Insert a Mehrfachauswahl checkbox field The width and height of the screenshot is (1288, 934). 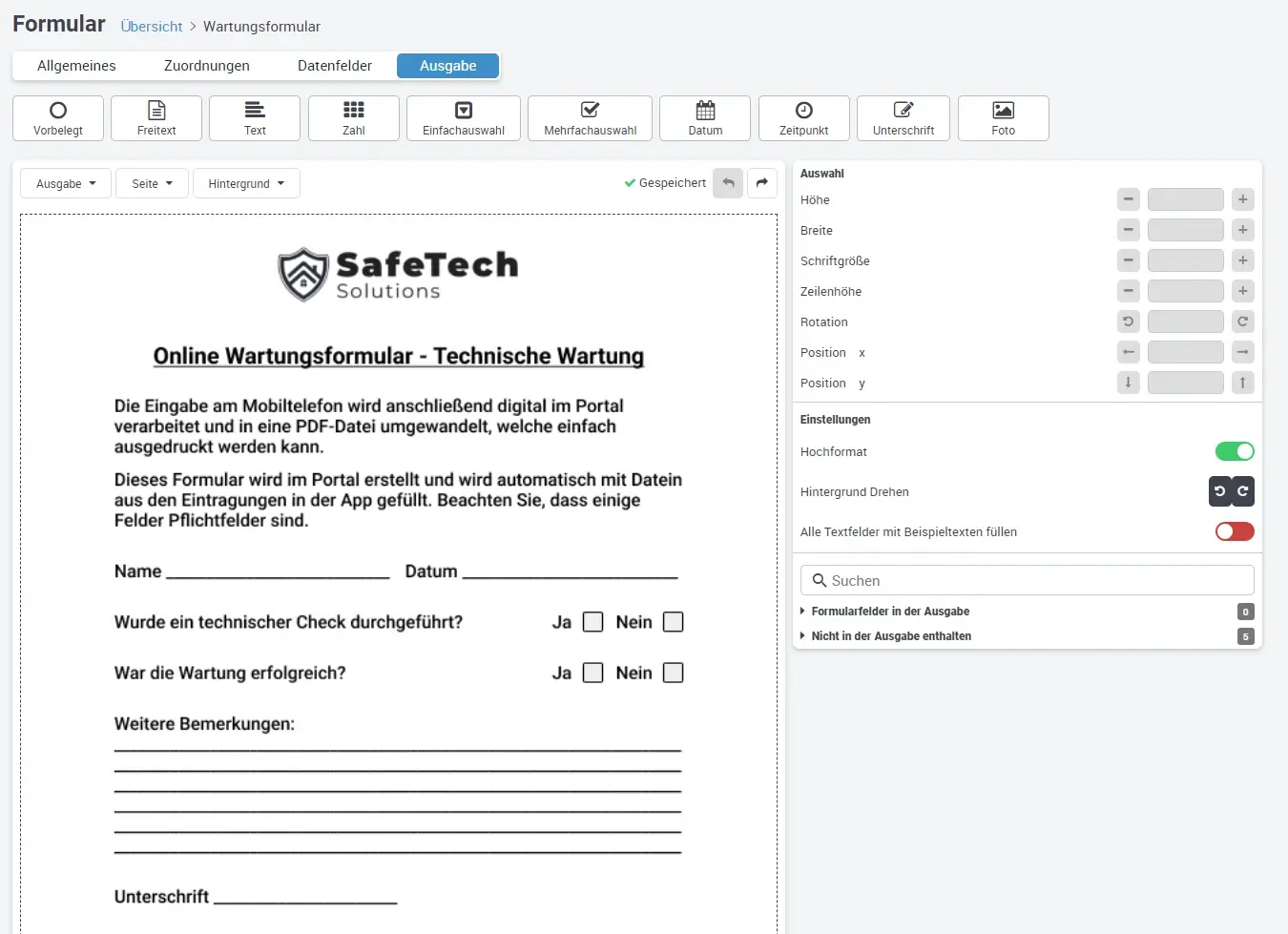click(x=590, y=118)
